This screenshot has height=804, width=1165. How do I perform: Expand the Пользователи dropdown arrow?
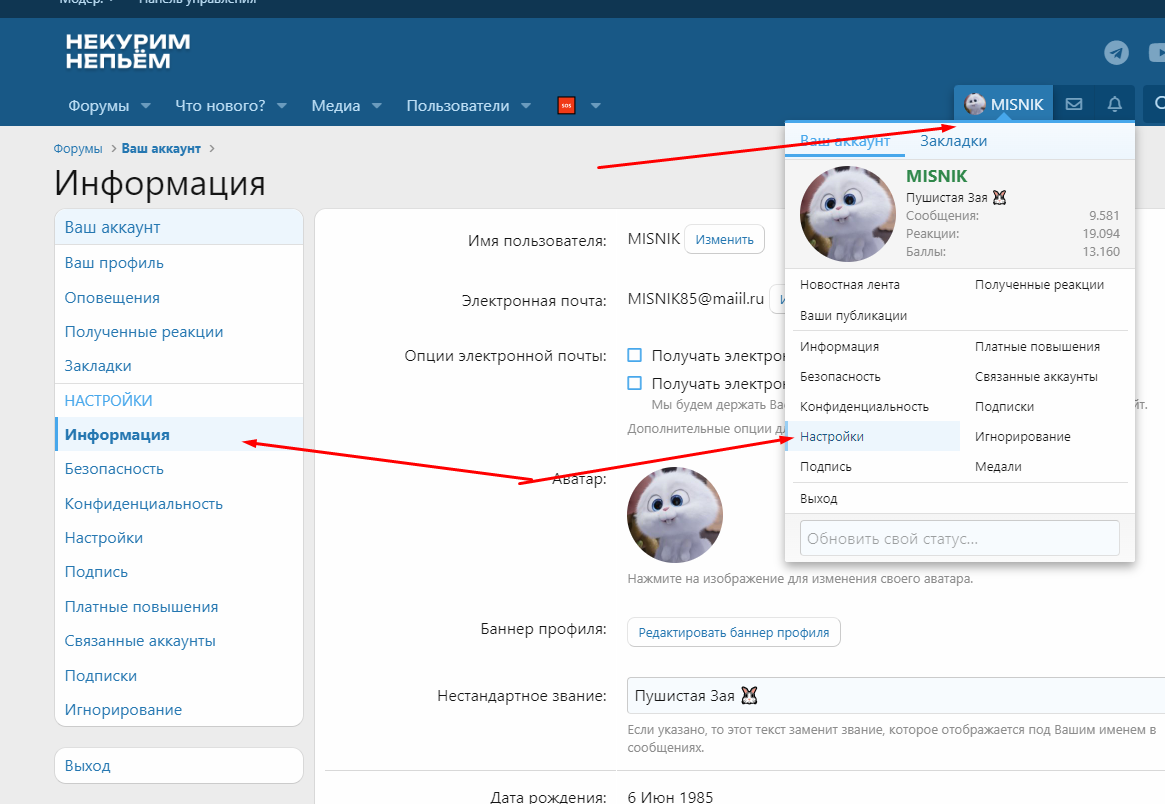[526, 106]
